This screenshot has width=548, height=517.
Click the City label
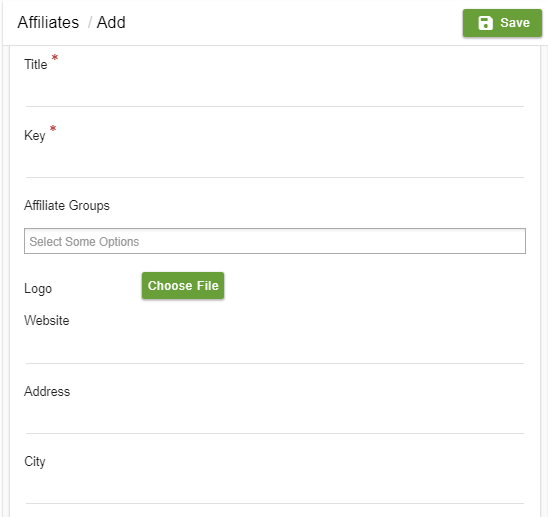tap(35, 462)
